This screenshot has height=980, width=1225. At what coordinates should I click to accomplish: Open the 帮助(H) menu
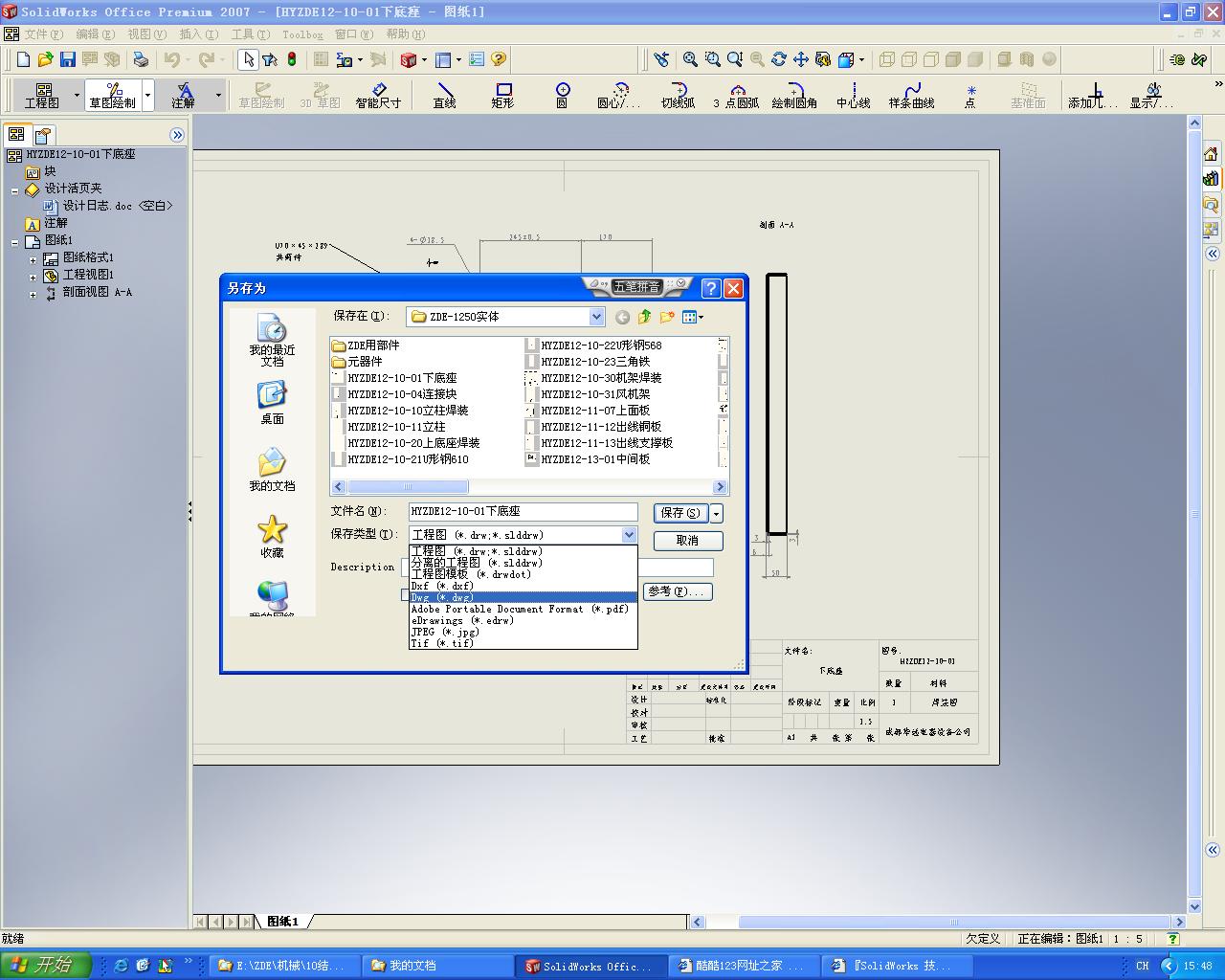[406, 34]
